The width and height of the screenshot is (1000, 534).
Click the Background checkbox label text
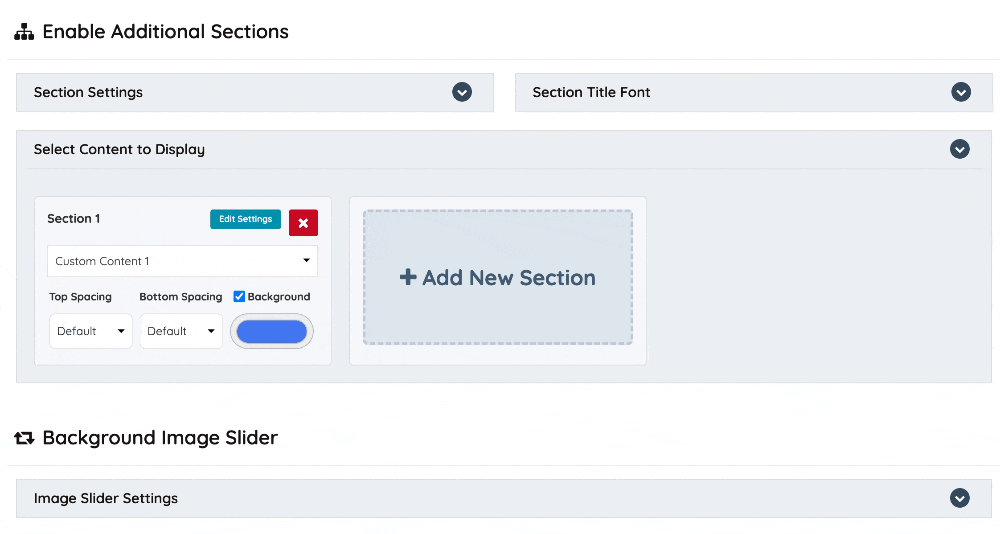279,297
